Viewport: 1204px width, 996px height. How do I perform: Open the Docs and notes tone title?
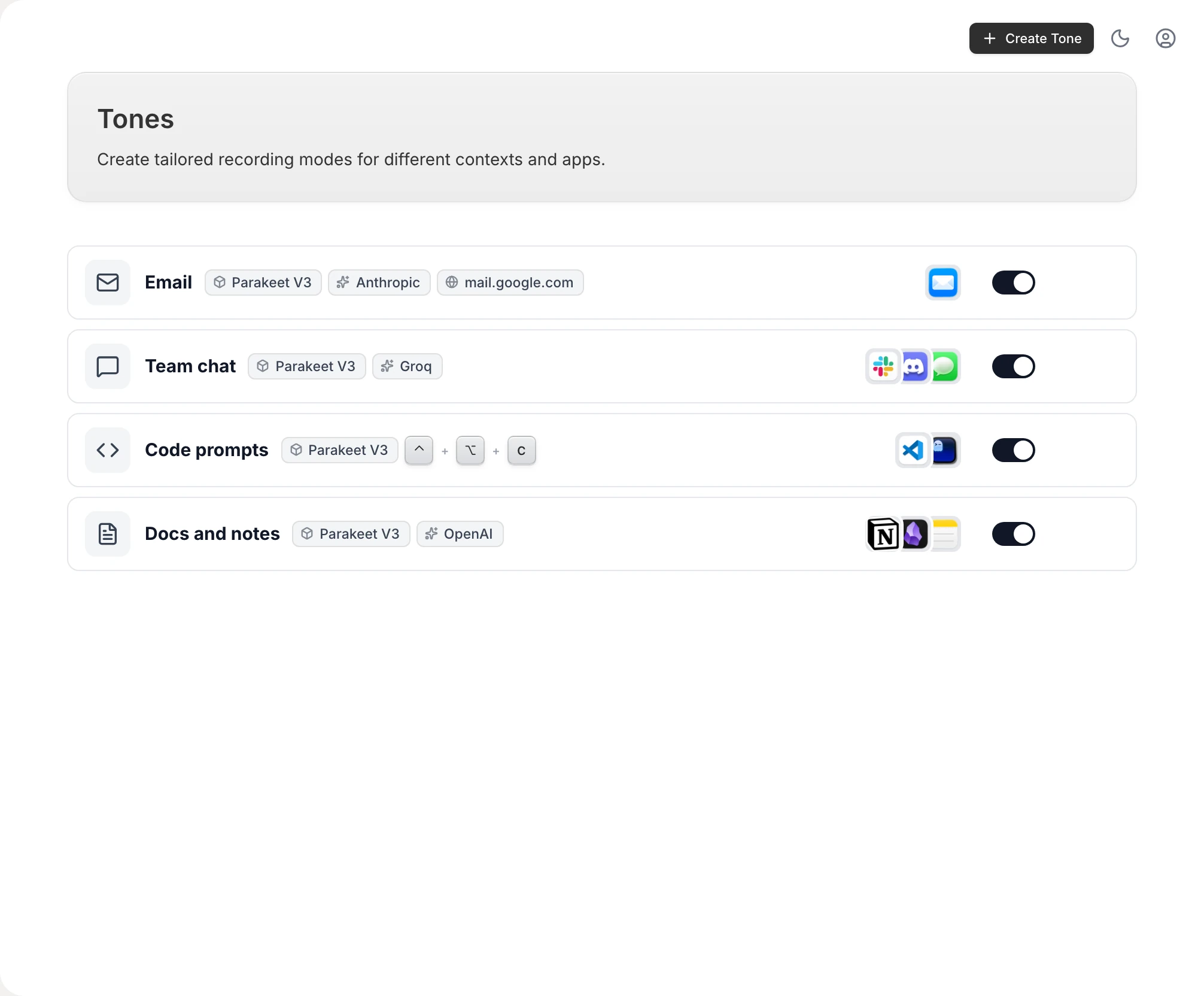[212, 534]
